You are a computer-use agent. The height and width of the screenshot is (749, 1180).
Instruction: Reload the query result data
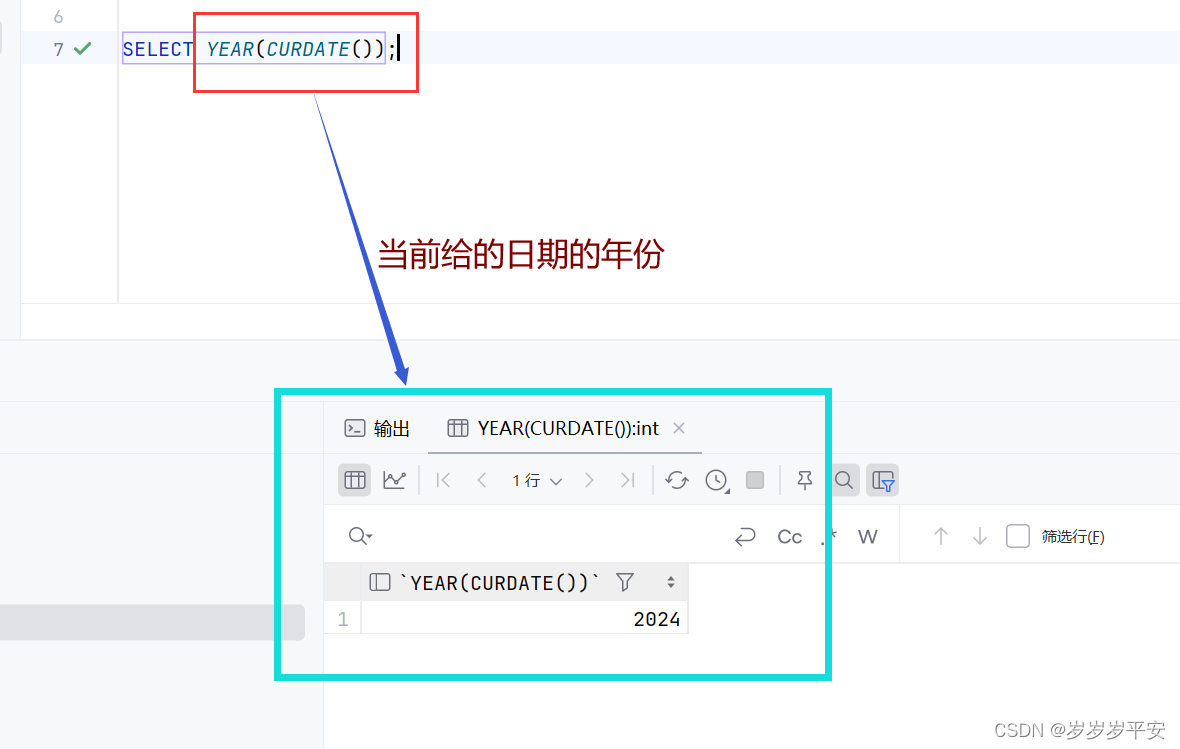(677, 480)
